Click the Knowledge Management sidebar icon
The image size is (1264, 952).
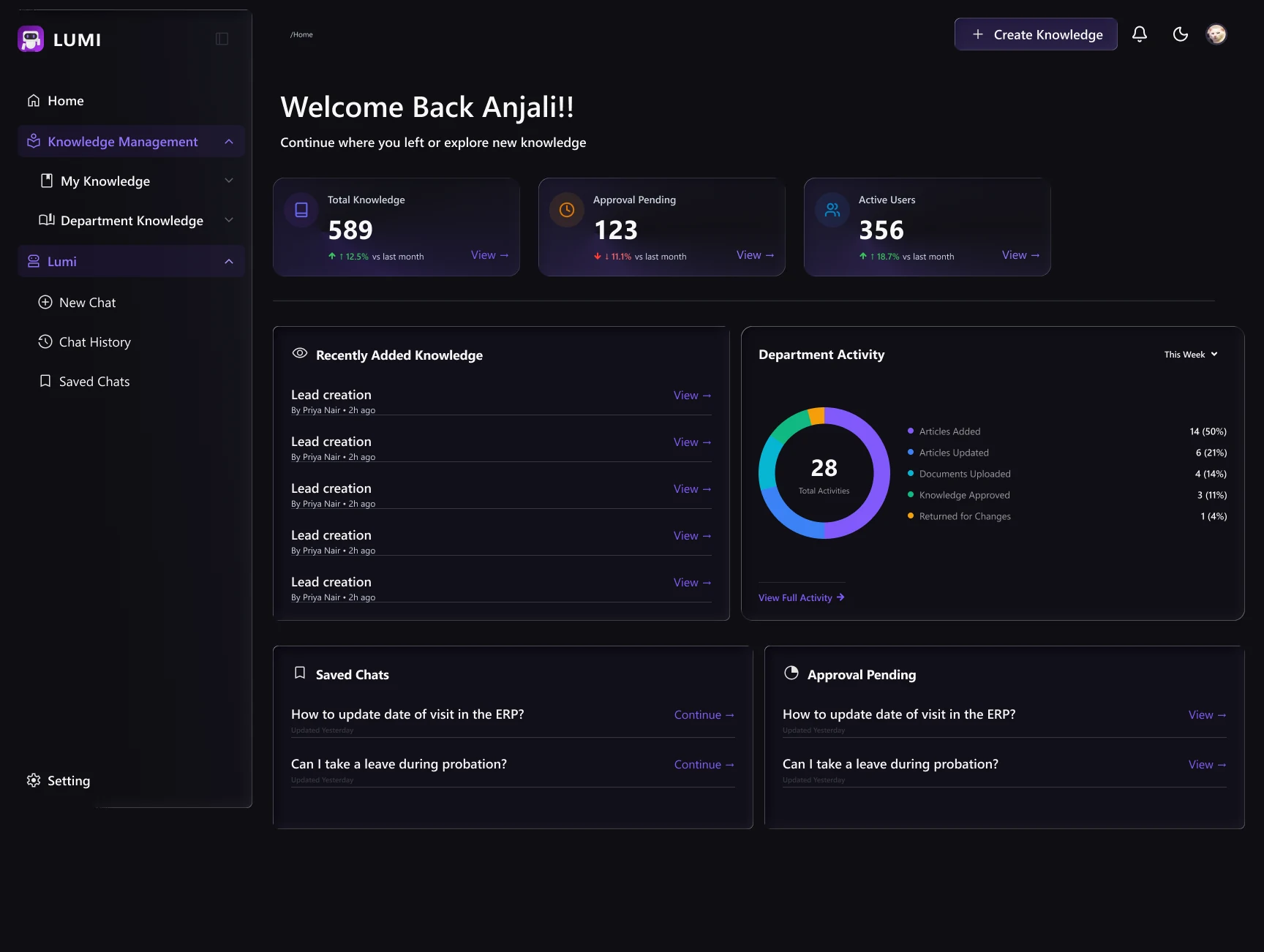point(34,141)
